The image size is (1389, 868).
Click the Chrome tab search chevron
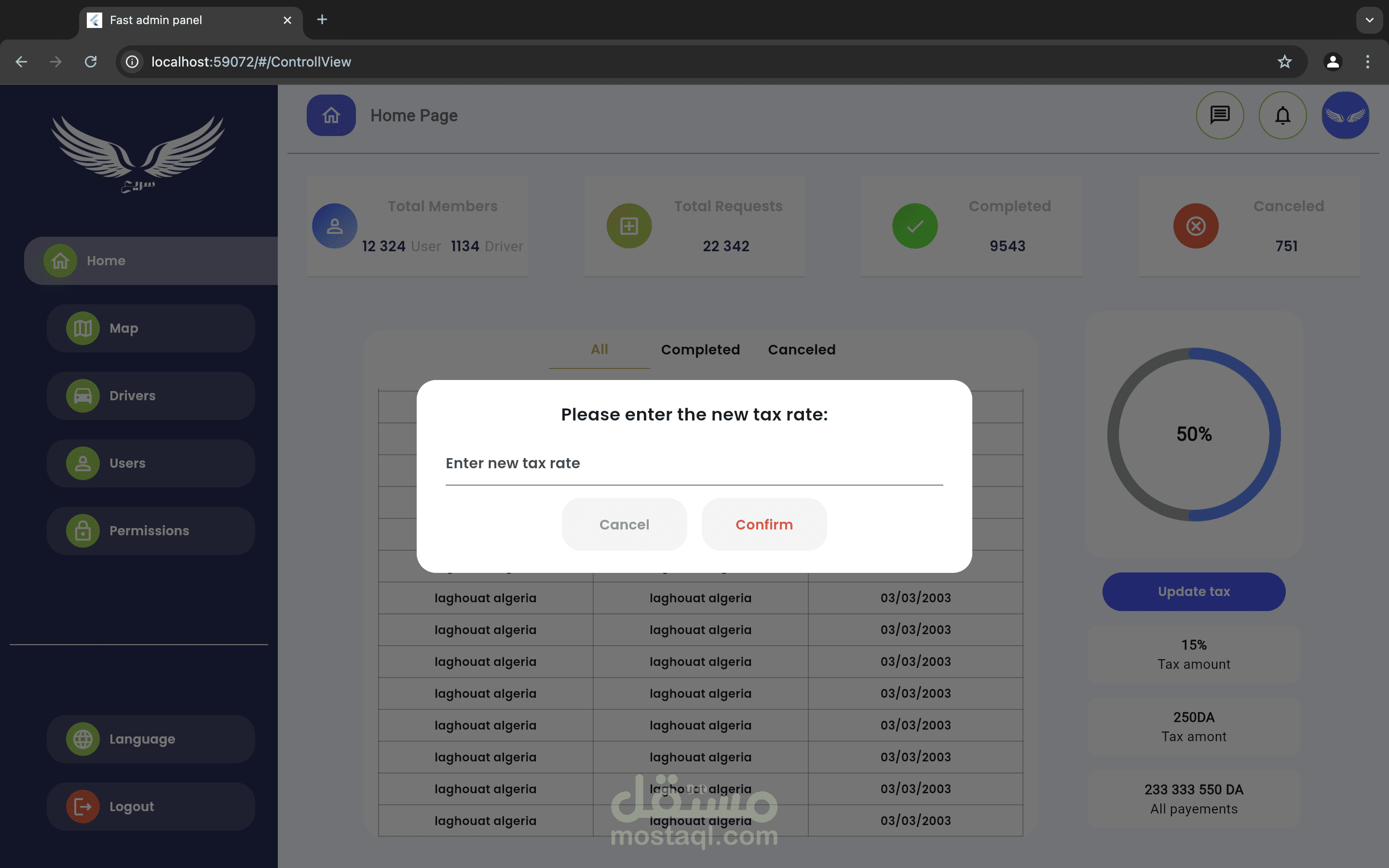pos(1369,20)
